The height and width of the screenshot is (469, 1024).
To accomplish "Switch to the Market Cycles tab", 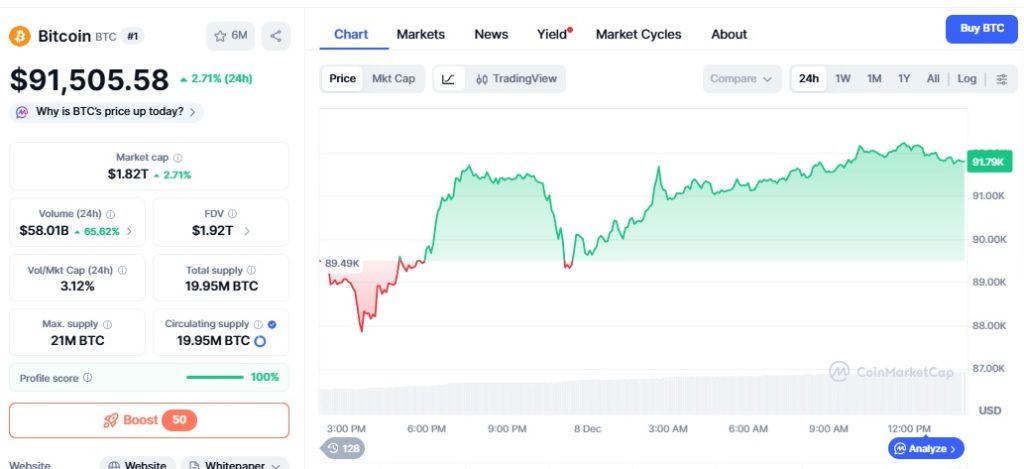I will point(638,34).
